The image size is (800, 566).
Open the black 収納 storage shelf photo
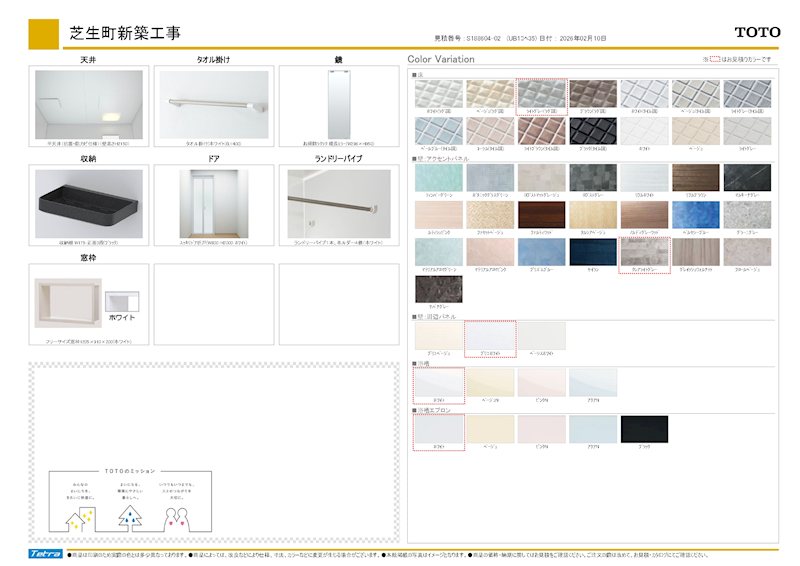click(88, 202)
